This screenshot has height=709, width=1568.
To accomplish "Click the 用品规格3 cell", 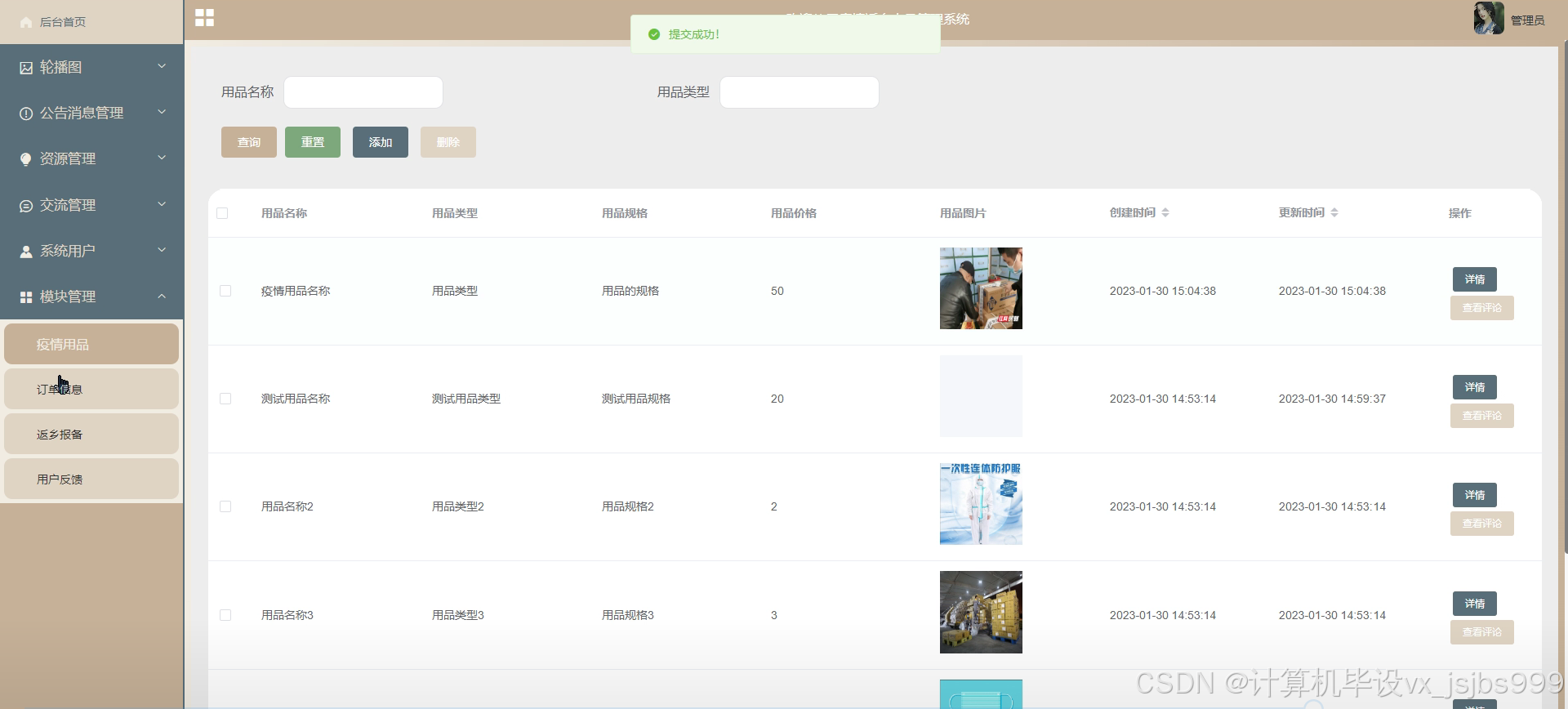I will pos(628,615).
